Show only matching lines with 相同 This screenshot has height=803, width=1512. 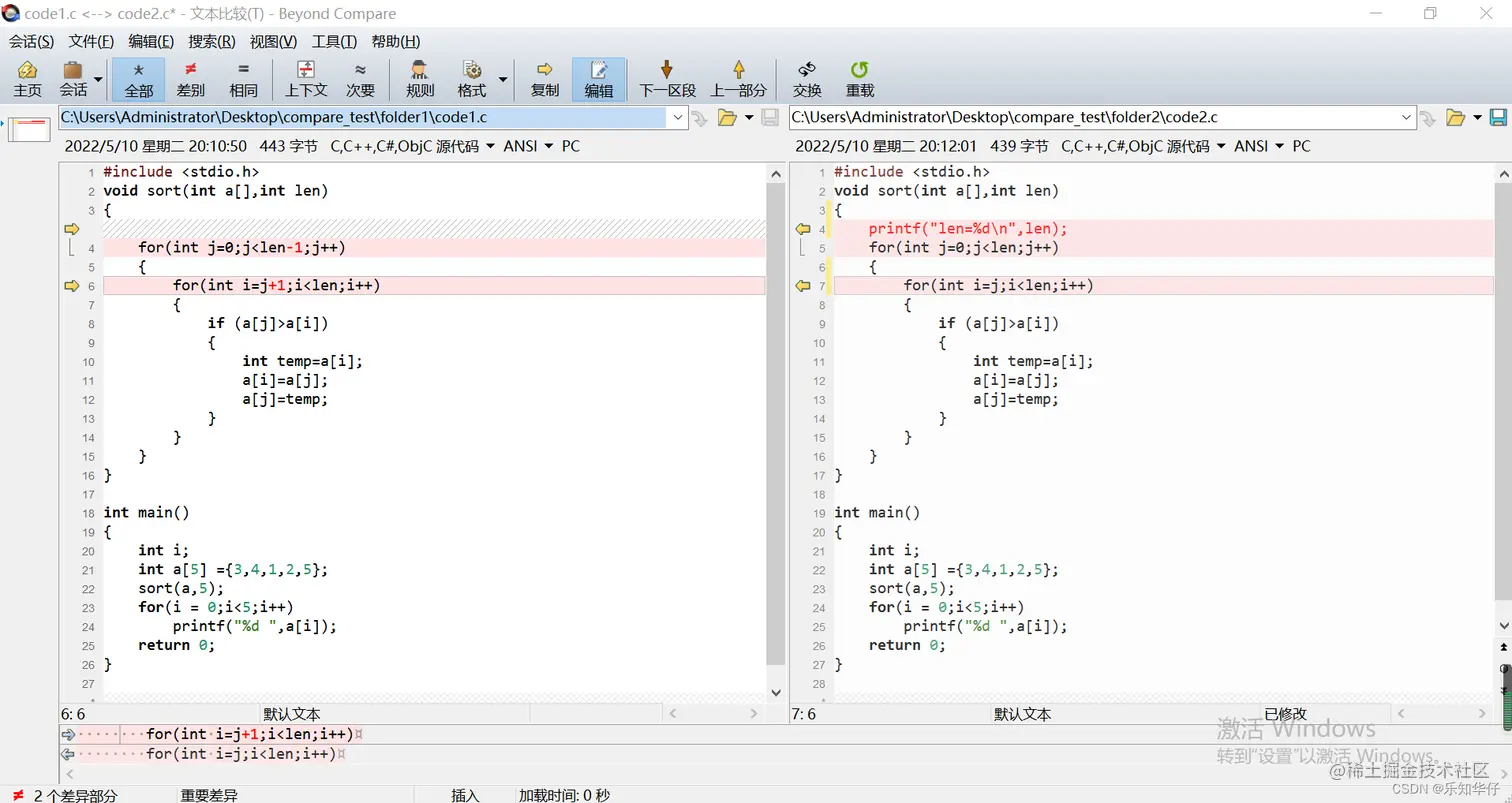243,79
